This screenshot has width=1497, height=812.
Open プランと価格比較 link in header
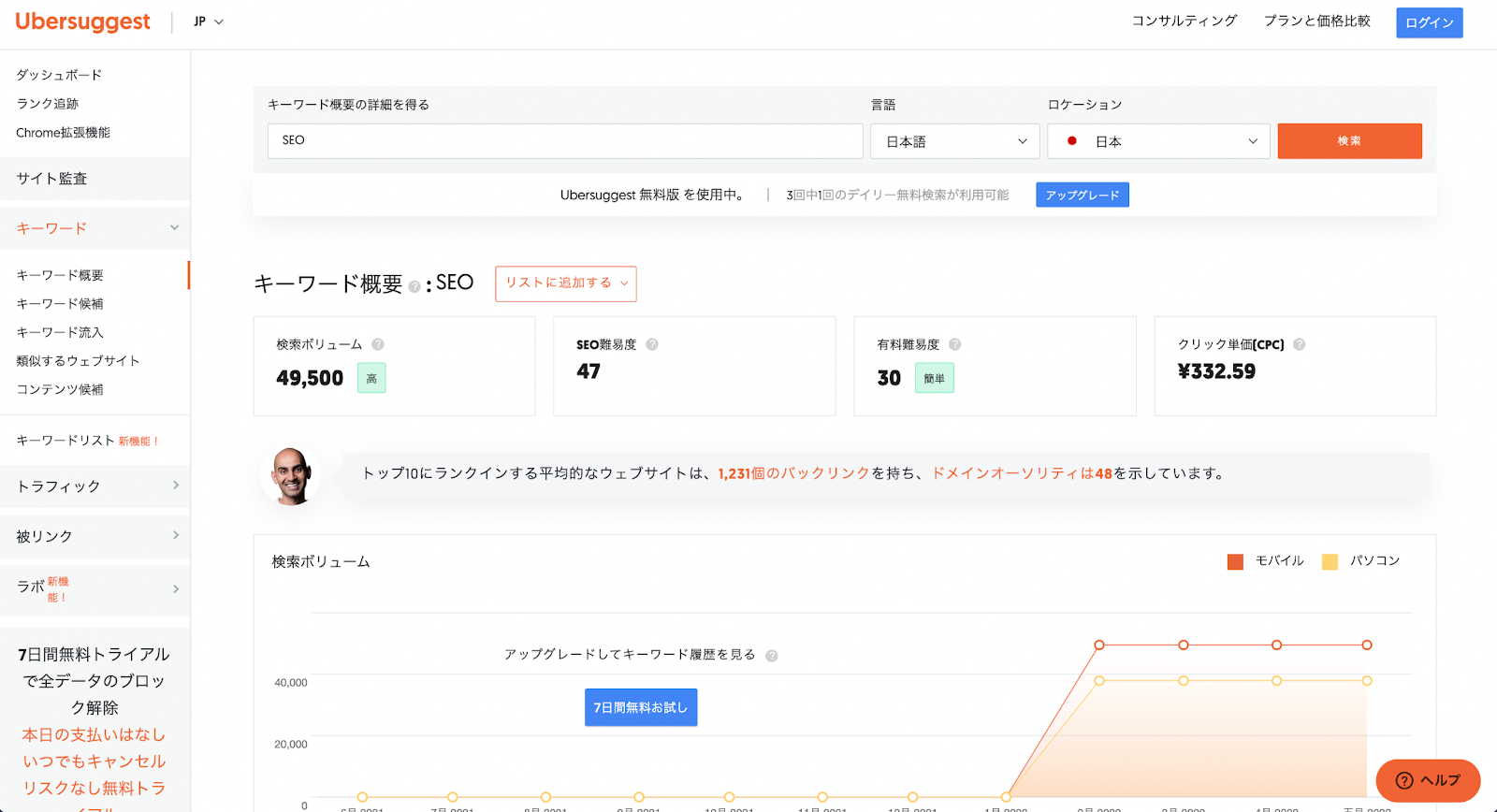tap(1317, 21)
